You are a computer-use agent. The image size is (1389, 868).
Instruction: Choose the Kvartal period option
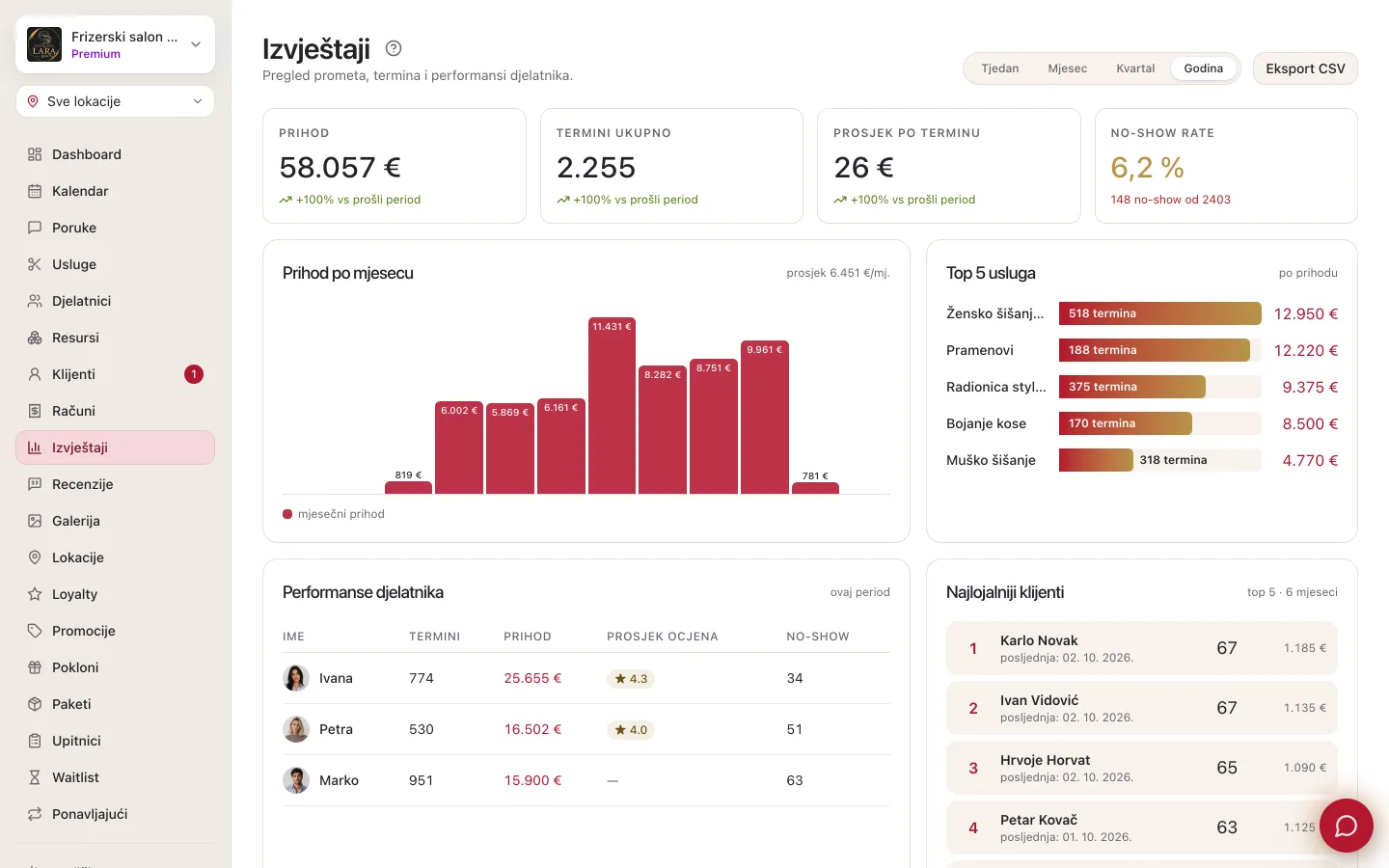coord(1135,68)
